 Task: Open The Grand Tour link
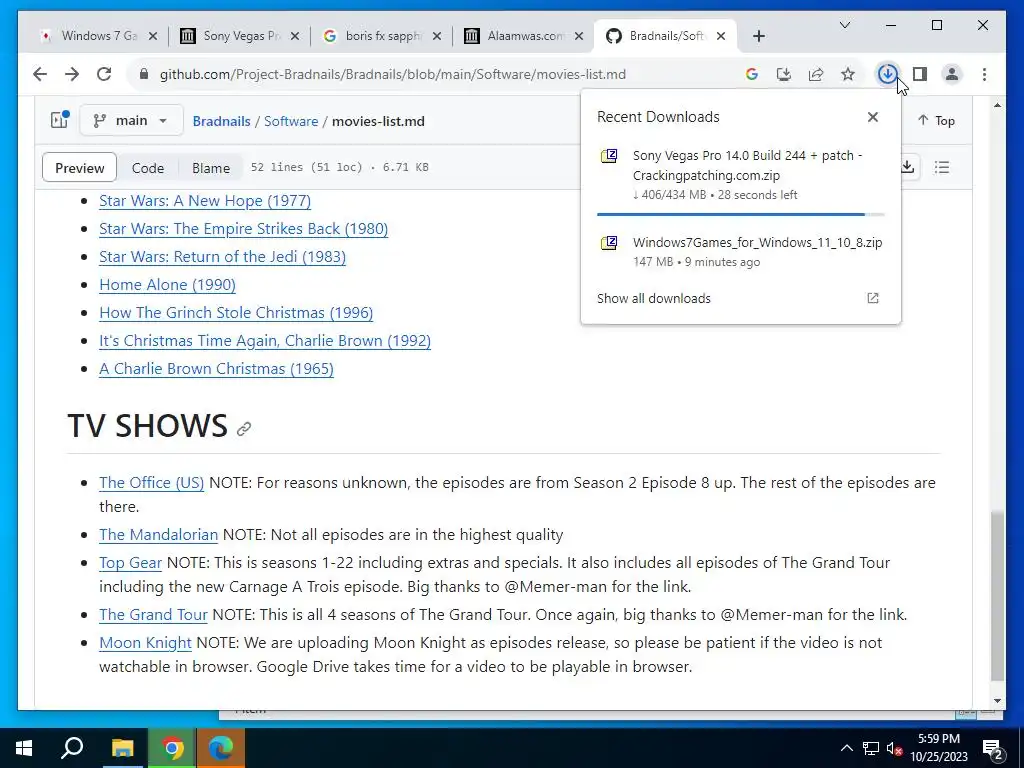click(x=153, y=615)
